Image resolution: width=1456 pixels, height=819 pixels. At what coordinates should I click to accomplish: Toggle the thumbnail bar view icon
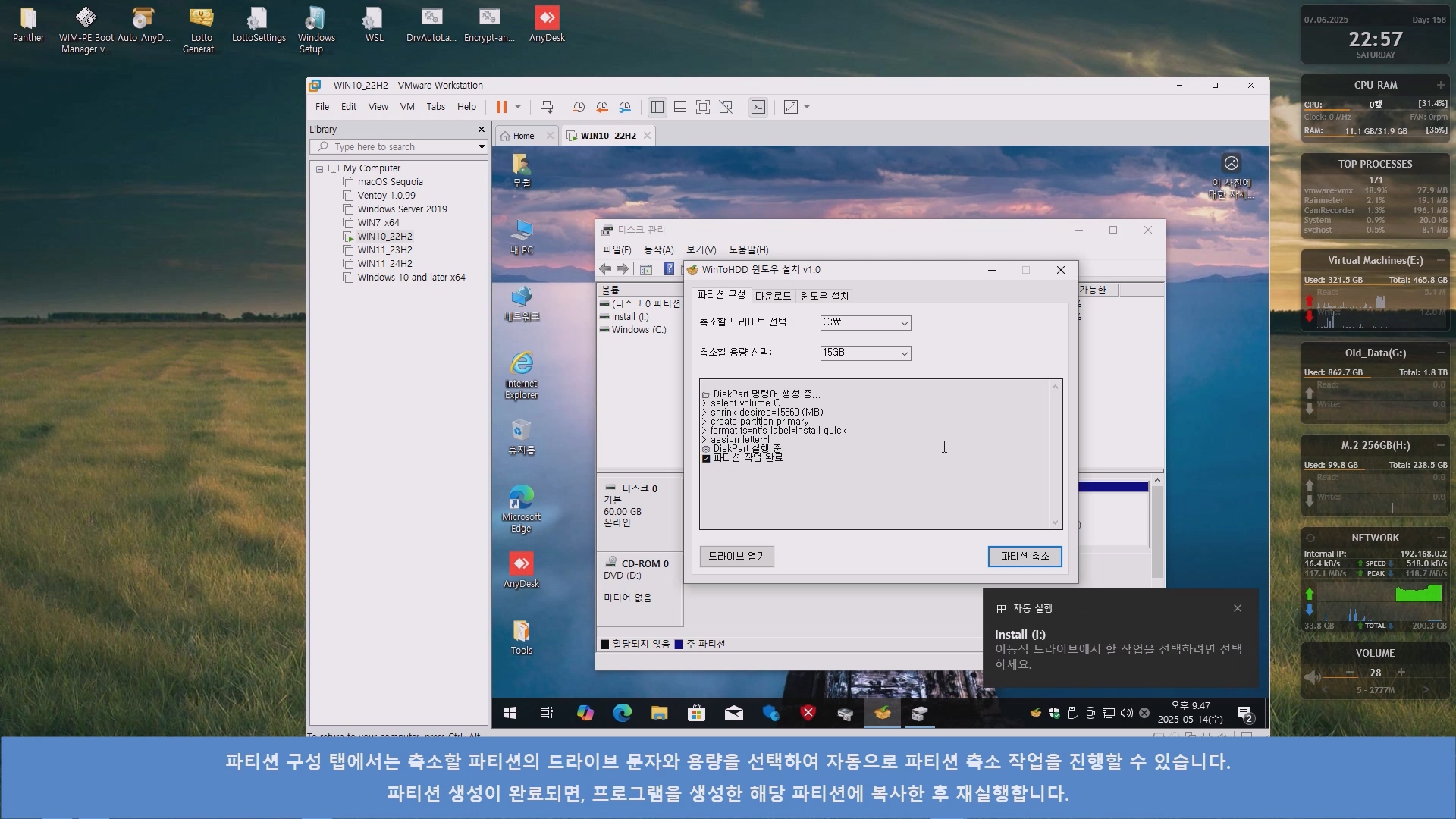[x=680, y=107]
